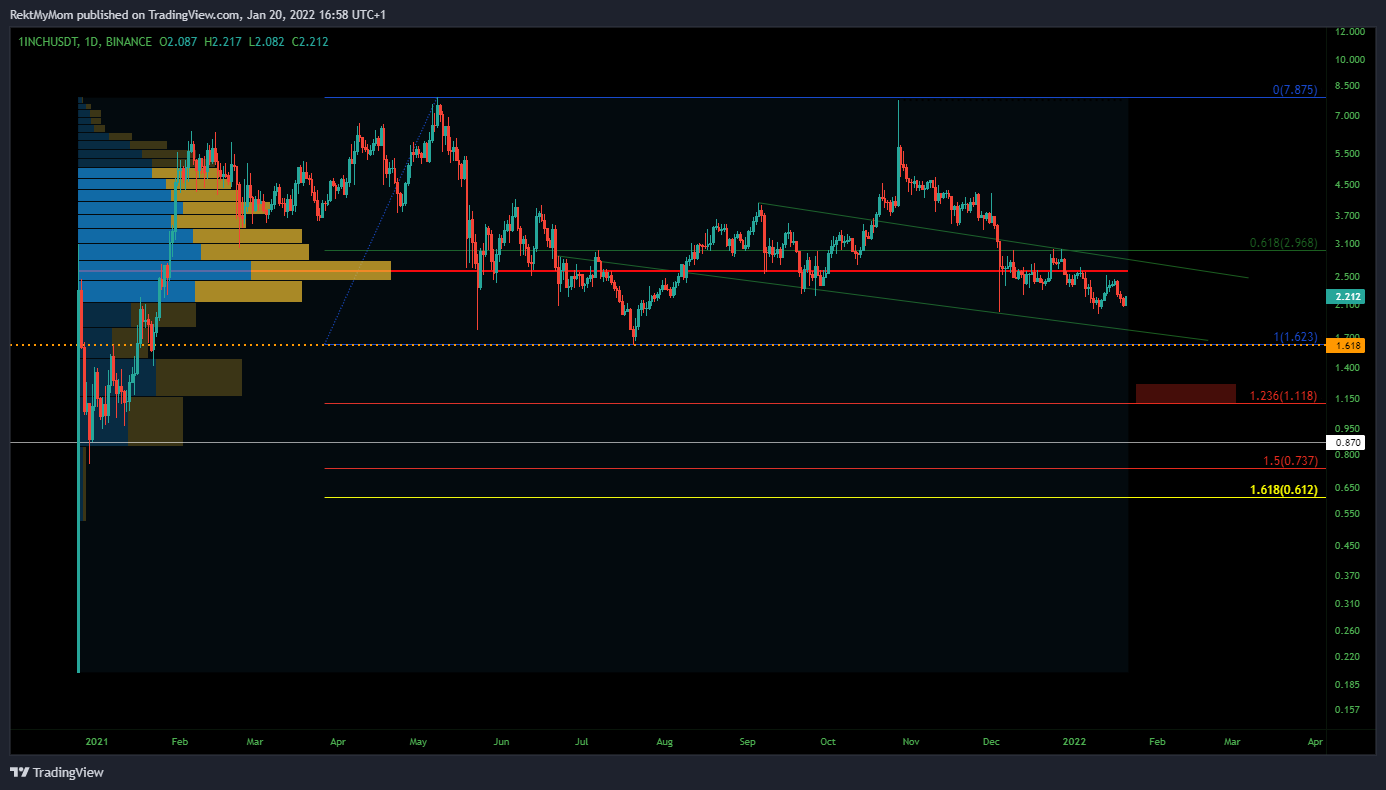Image resolution: width=1386 pixels, height=790 pixels.
Task: Click the white 0.870 price tag
Action: point(1344,442)
